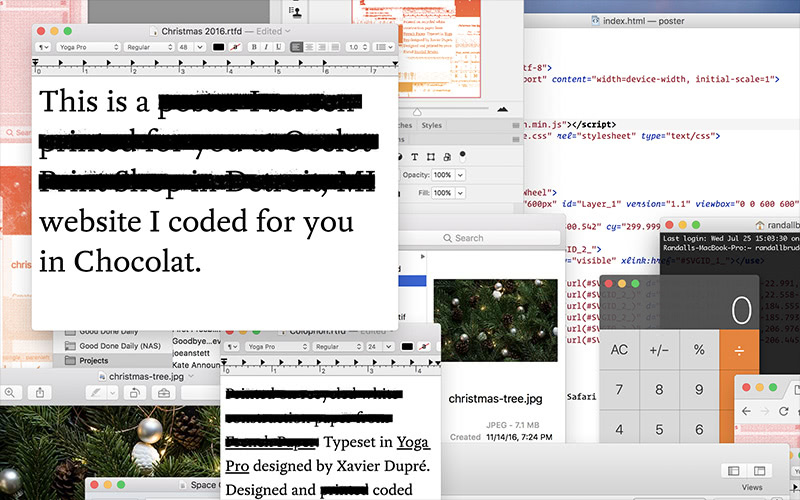The image size is (800, 500).
Task: Click the left Views layout icon
Action: (734, 470)
